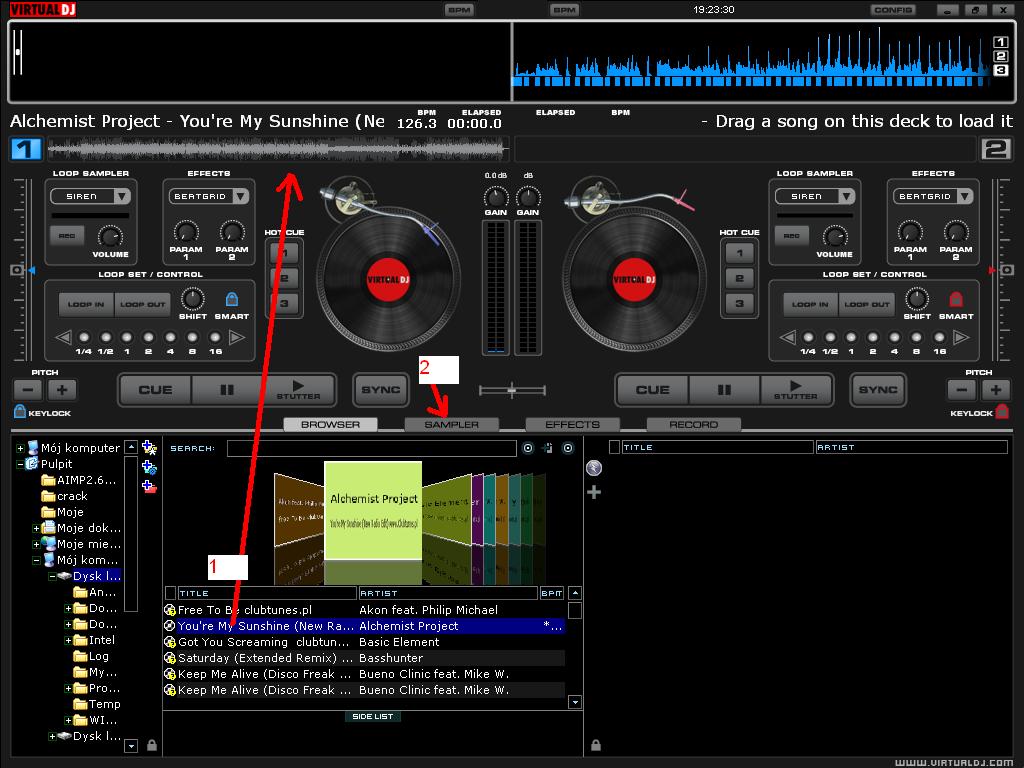
Task: Click right deck pitch minus button
Action: [x=961, y=390]
